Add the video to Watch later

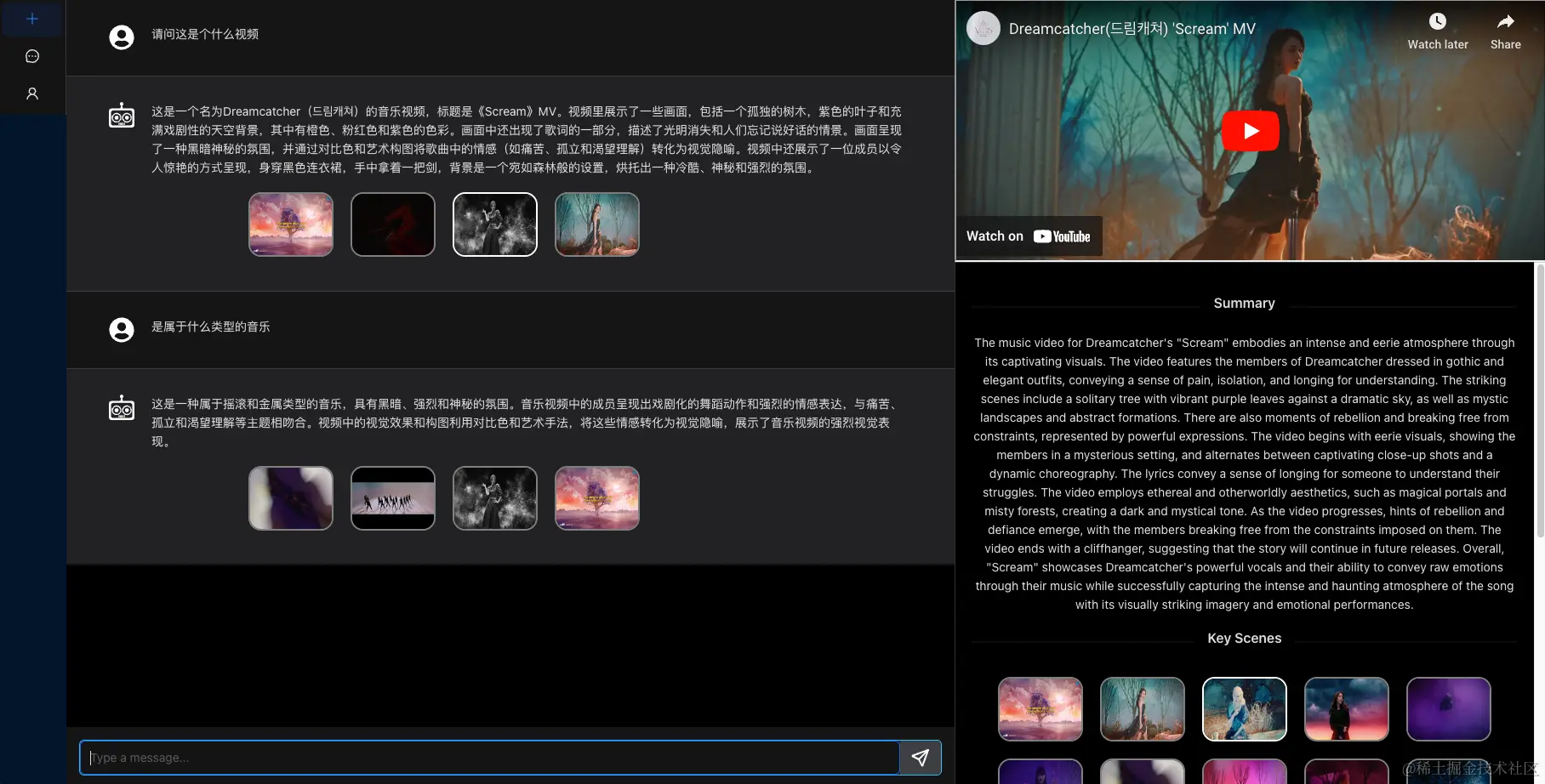click(x=1438, y=31)
